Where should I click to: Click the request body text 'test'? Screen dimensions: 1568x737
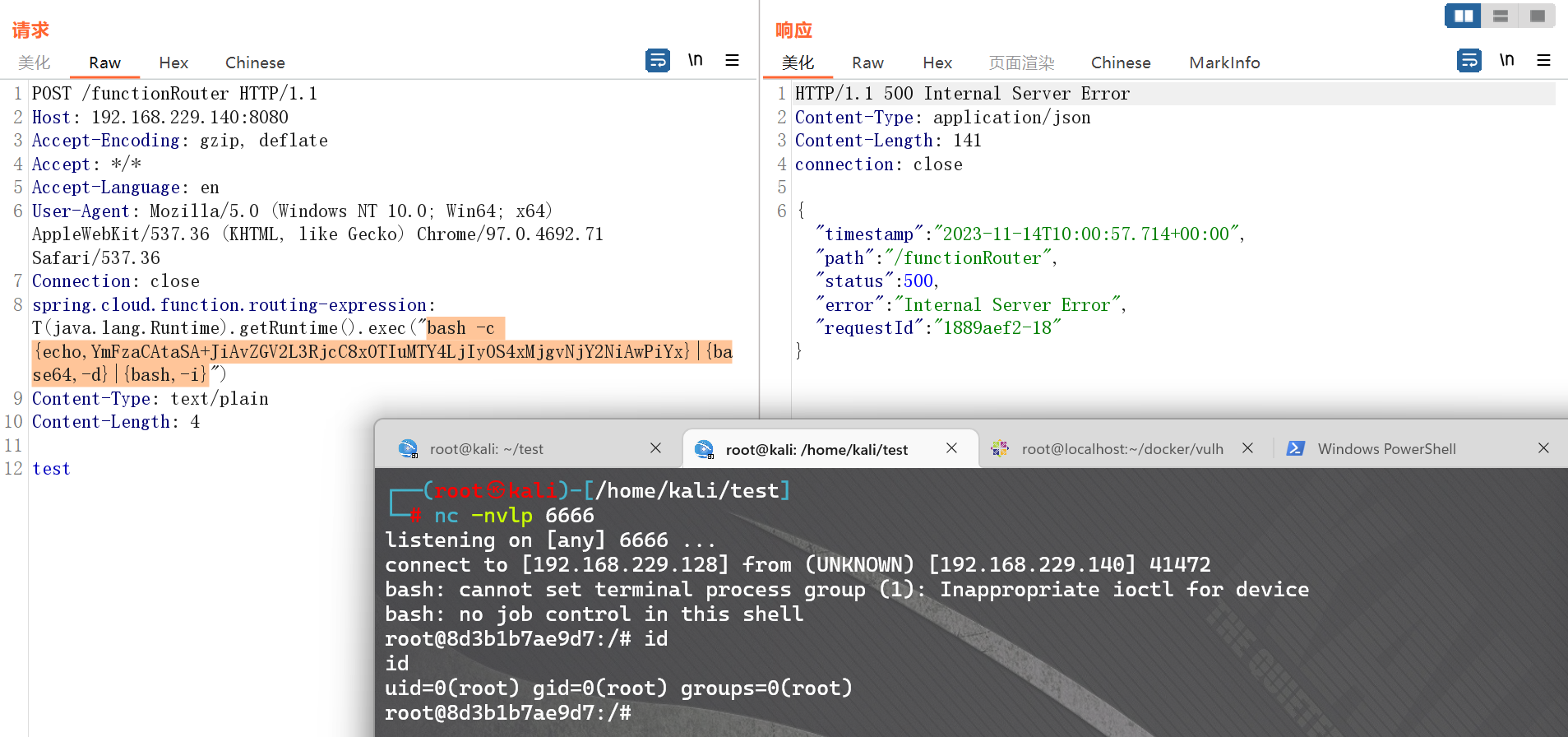tap(51, 469)
